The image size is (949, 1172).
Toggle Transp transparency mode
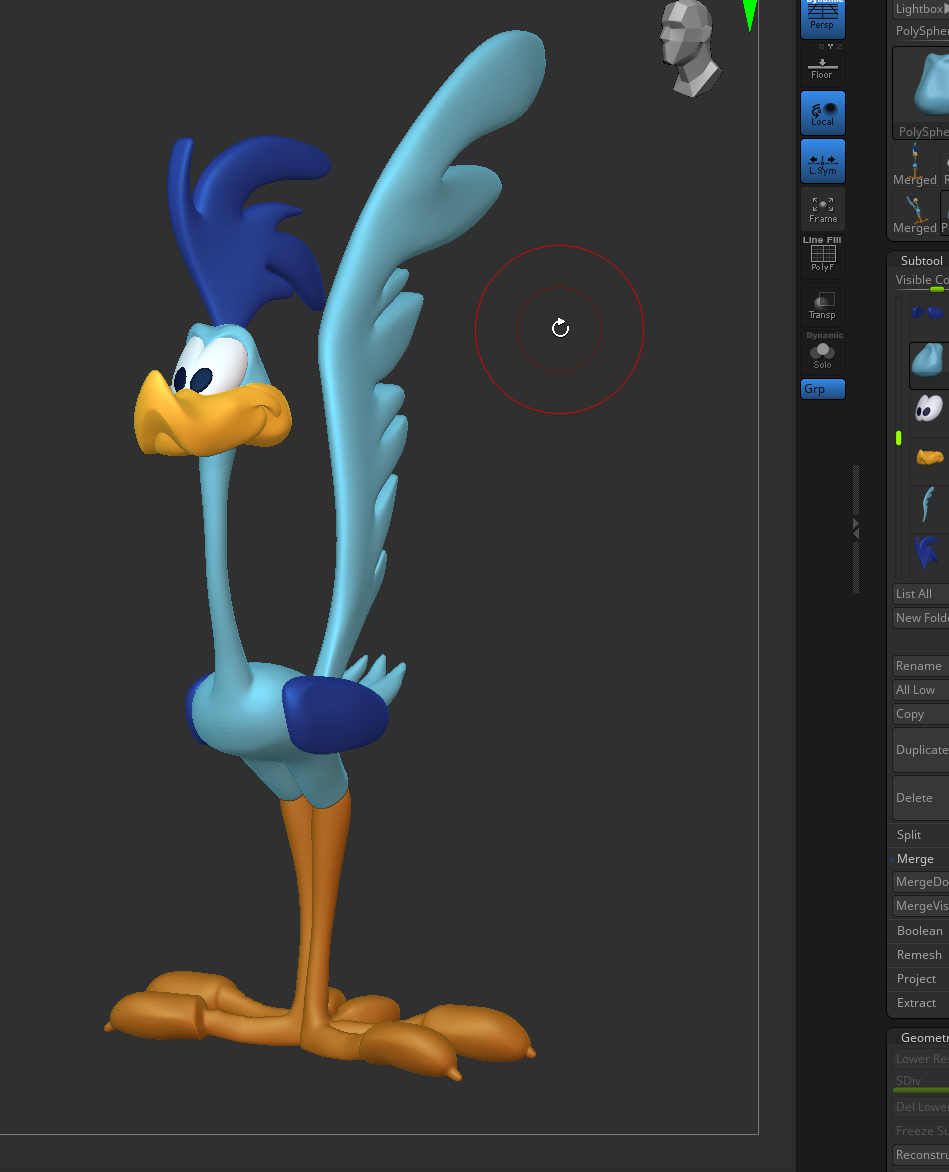[x=823, y=305]
